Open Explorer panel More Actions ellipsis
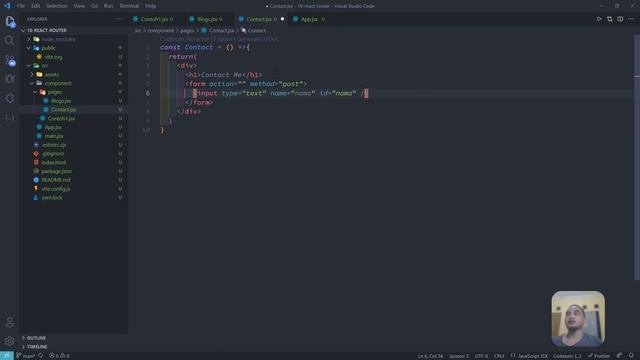 click(119, 19)
